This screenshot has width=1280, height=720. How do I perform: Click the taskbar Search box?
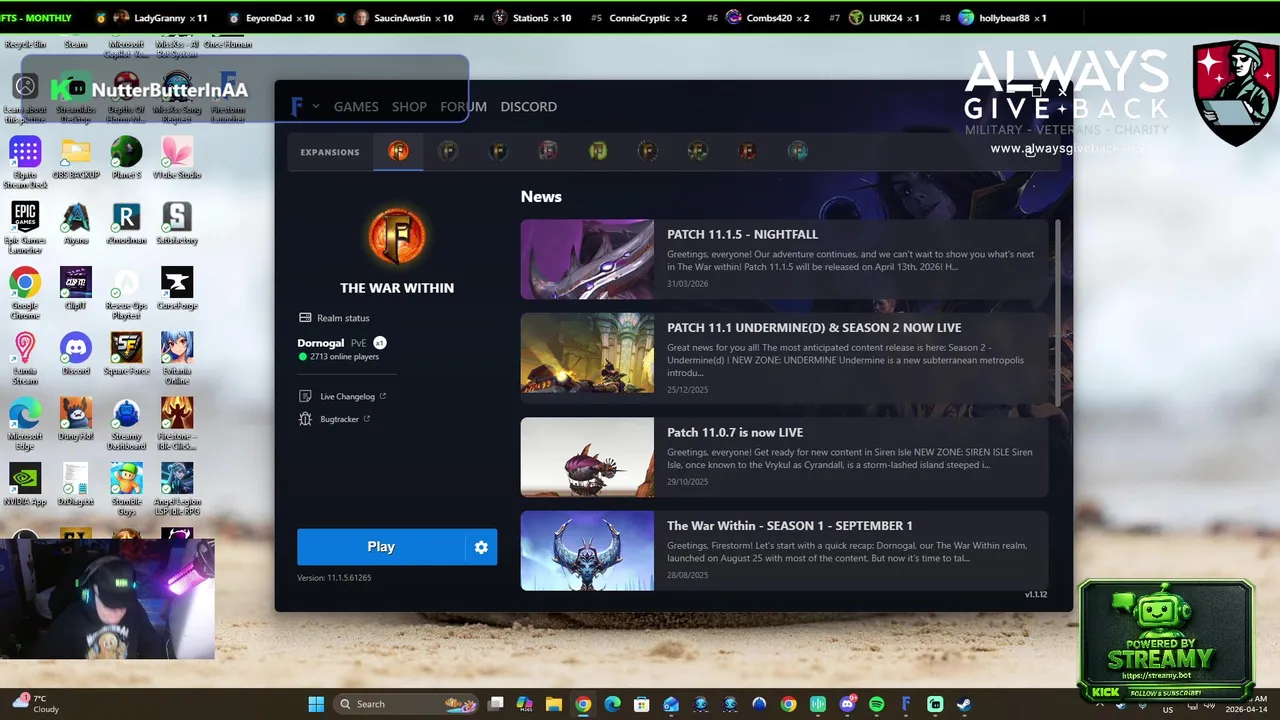tap(406, 704)
